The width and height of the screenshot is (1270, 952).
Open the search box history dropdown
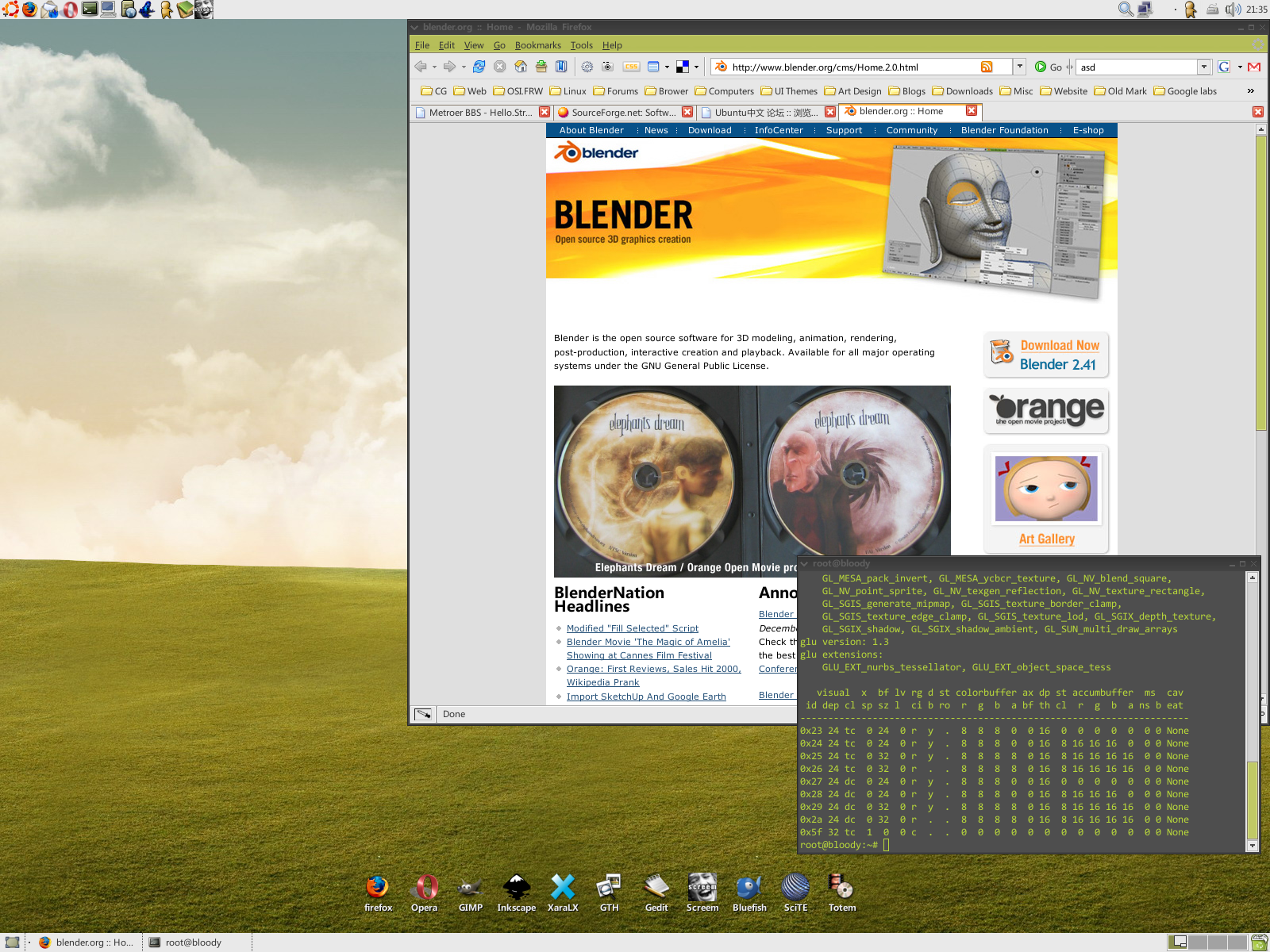coord(1204,67)
